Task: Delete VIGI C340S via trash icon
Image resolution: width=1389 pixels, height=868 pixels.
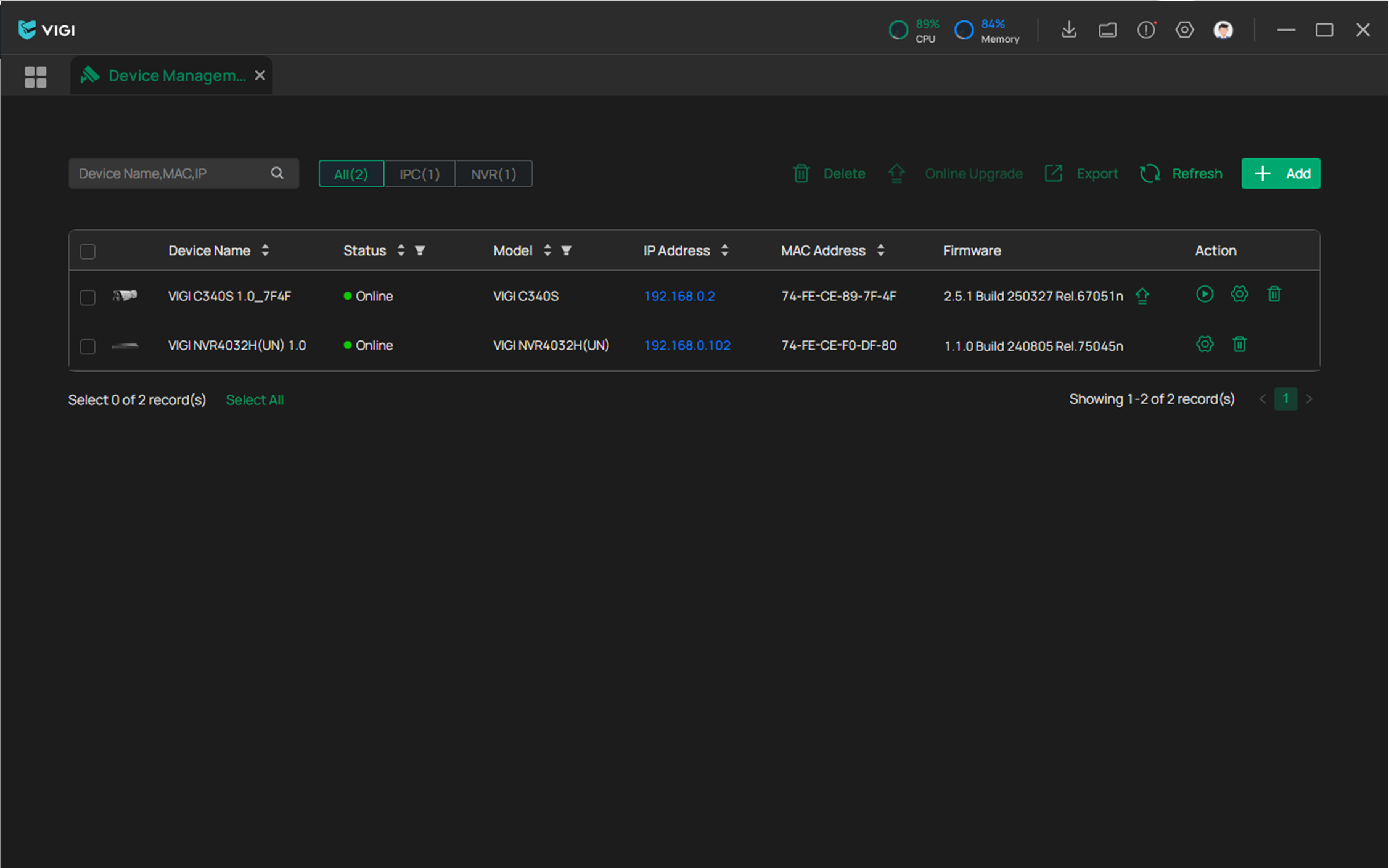Action: [1274, 294]
